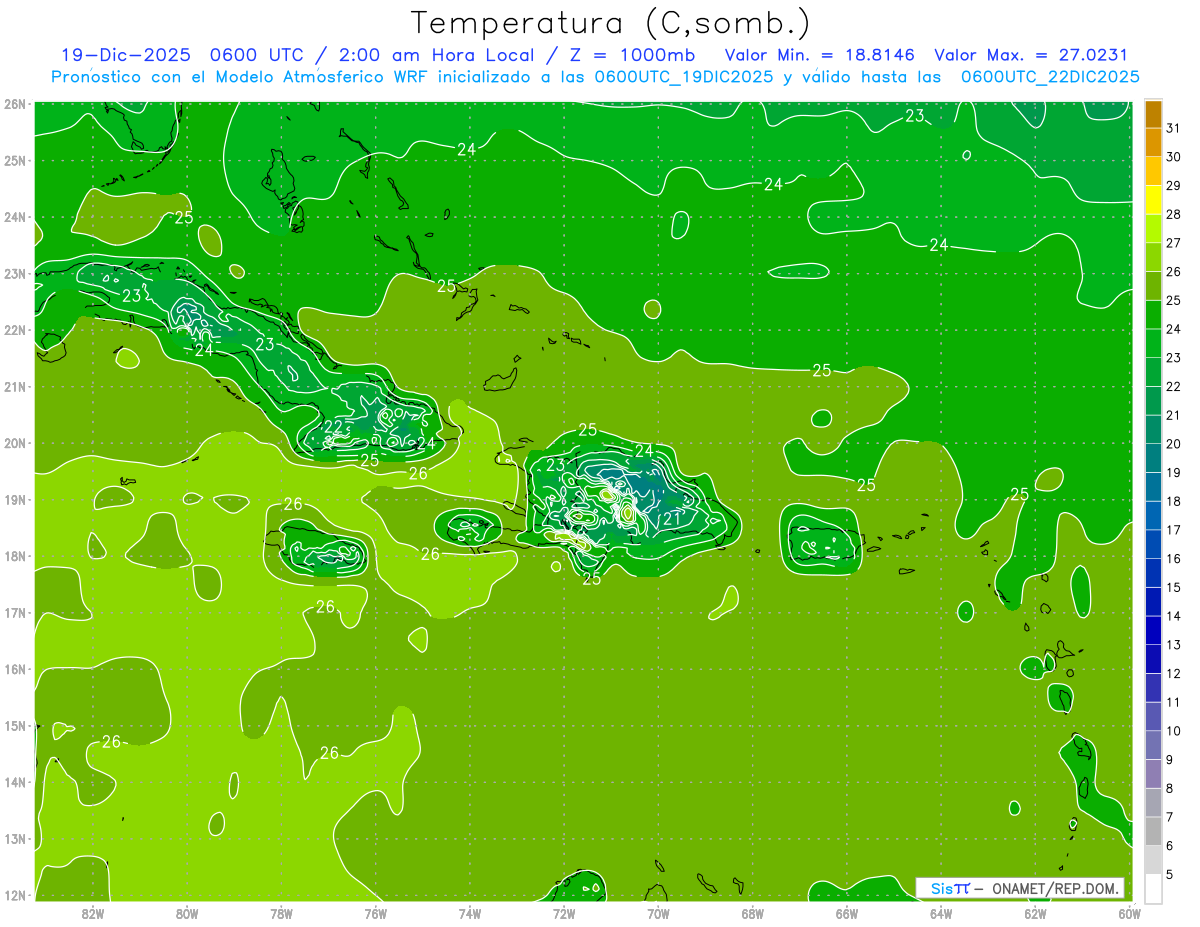The width and height of the screenshot is (1200, 927).
Task: Click color scale label 8
Action: (x=1169, y=788)
